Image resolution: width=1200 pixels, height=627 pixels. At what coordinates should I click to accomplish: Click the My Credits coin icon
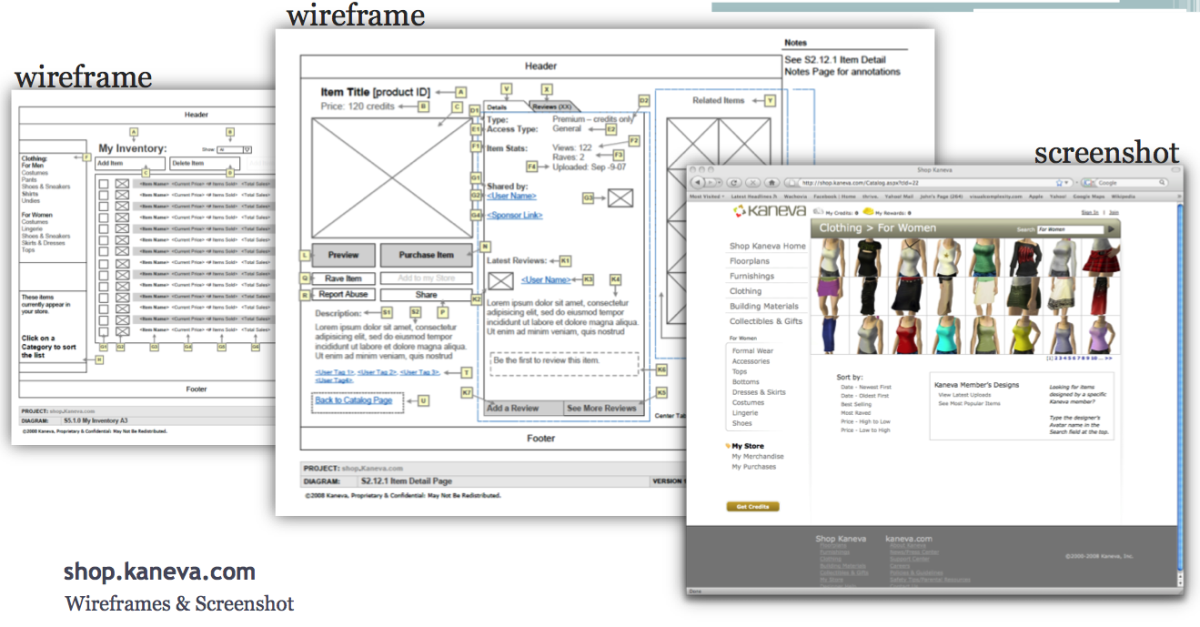coord(818,211)
